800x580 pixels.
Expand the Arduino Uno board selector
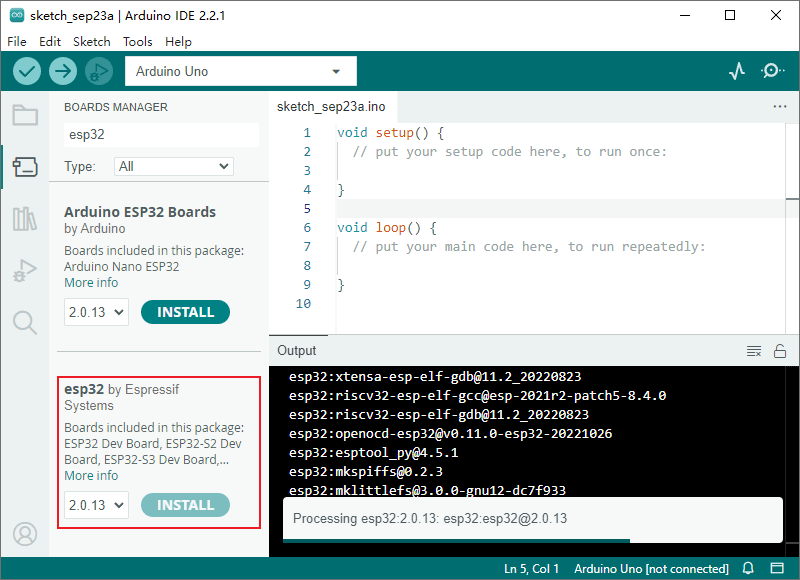(x=240, y=71)
